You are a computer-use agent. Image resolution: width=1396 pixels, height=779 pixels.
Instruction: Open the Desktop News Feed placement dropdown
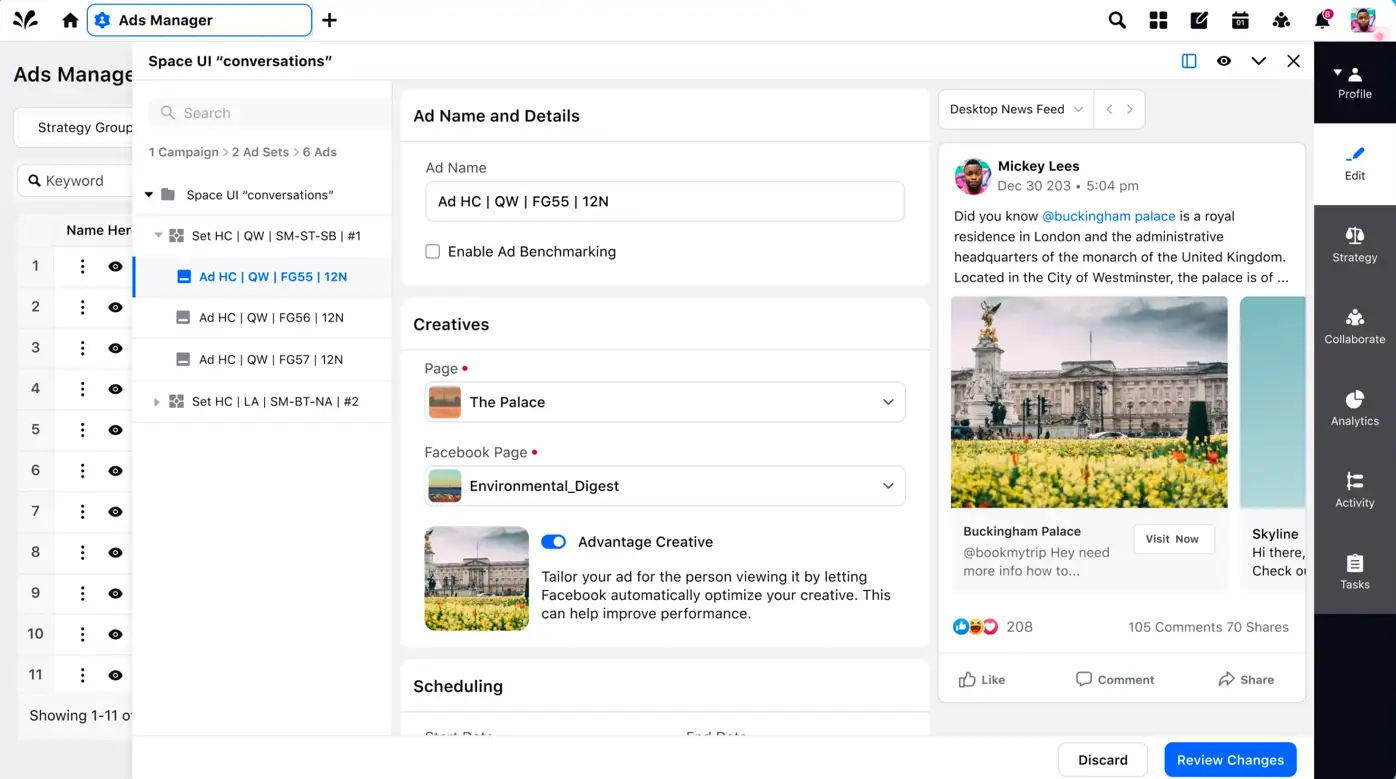1016,109
